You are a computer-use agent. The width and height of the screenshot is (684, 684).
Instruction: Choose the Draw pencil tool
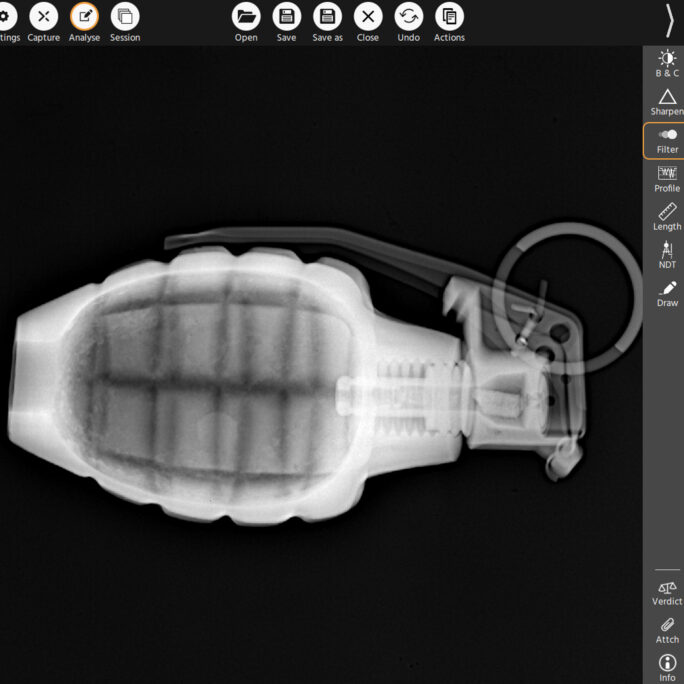pos(667,293)
